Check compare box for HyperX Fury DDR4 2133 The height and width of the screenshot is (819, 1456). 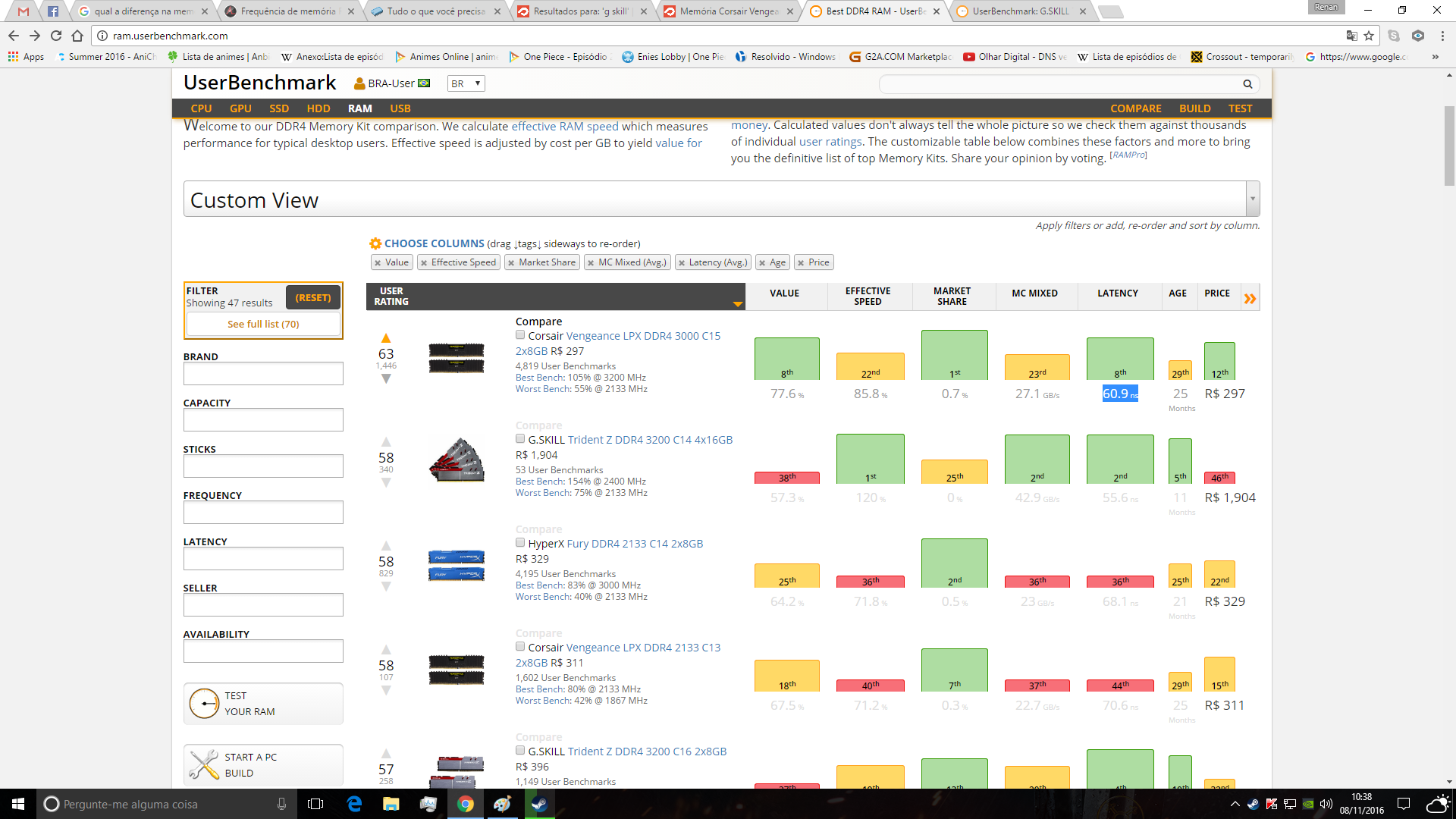click(520, 543)
